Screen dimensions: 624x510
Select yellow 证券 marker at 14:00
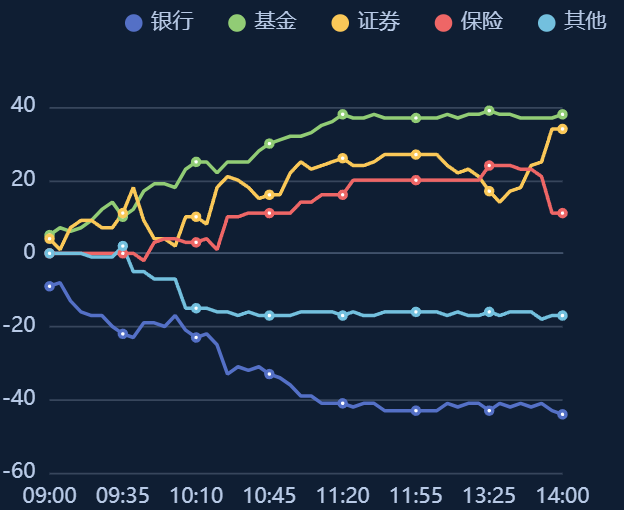[562, 129]
